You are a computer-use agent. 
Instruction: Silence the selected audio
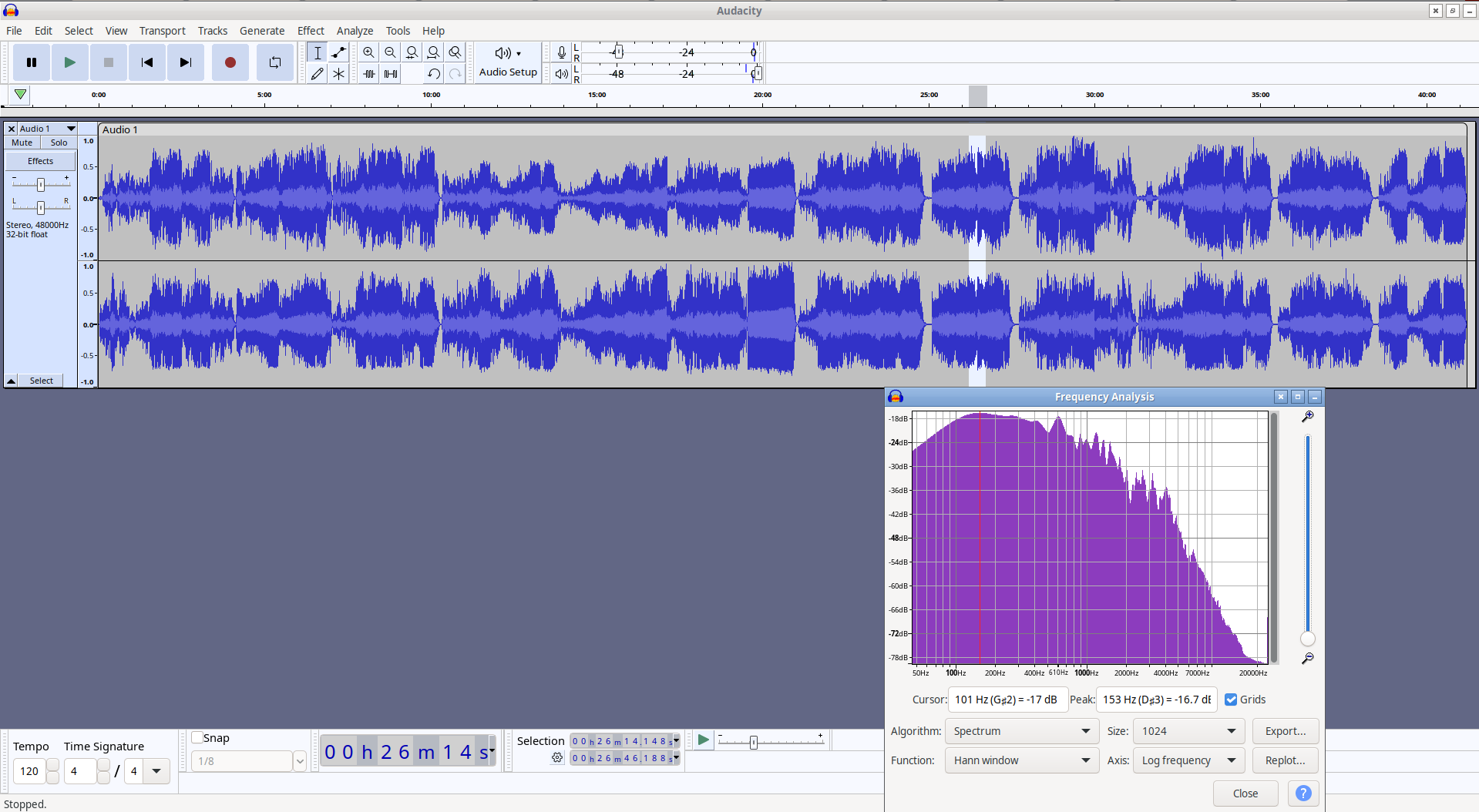click(391, 74)
